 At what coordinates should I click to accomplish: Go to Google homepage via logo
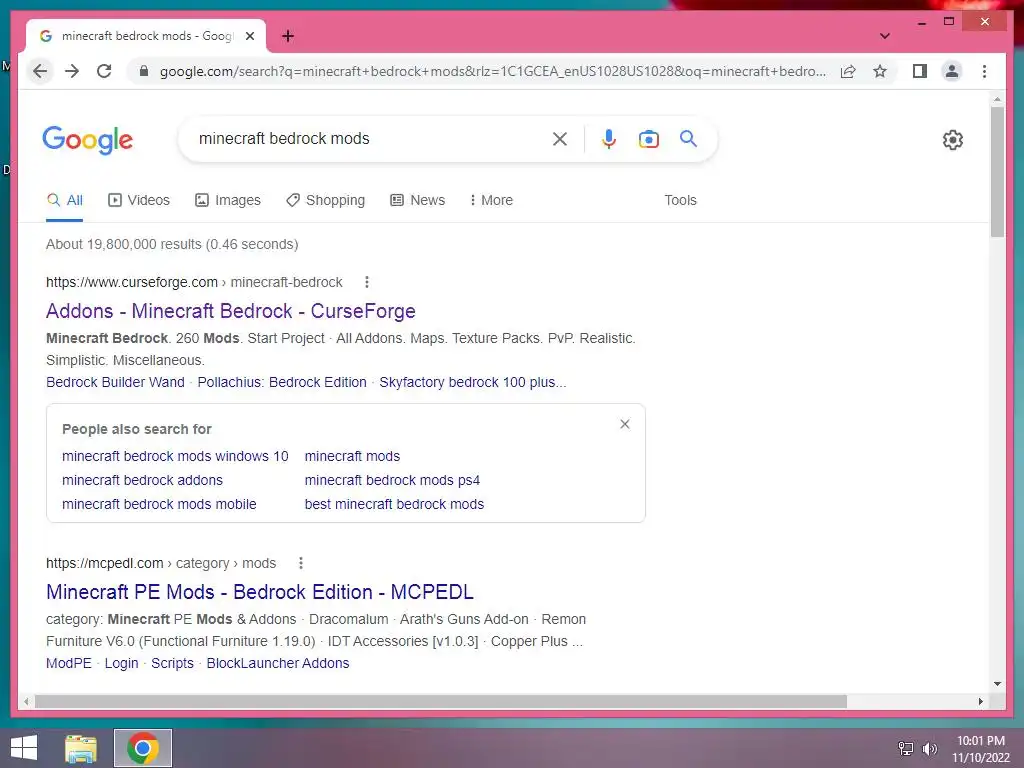point(88,140)
